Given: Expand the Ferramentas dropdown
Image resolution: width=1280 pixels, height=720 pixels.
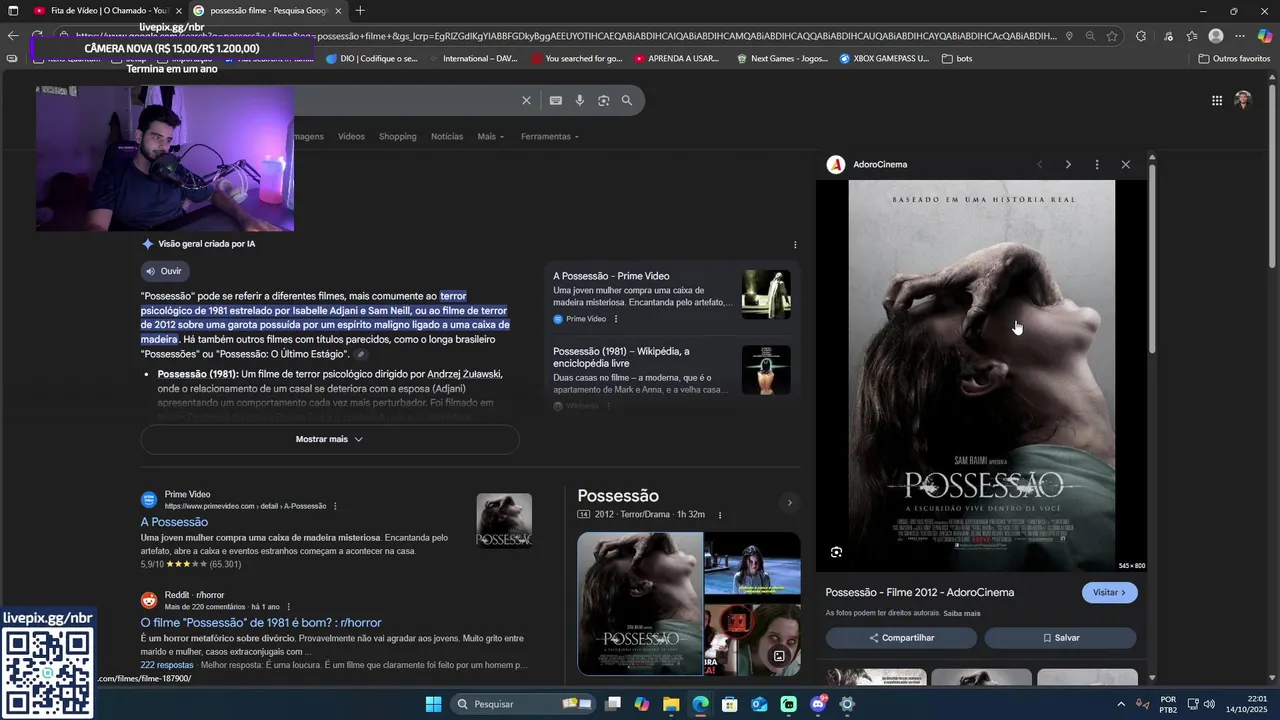Looking at the screenshot, I should click(x=549, y=137).
